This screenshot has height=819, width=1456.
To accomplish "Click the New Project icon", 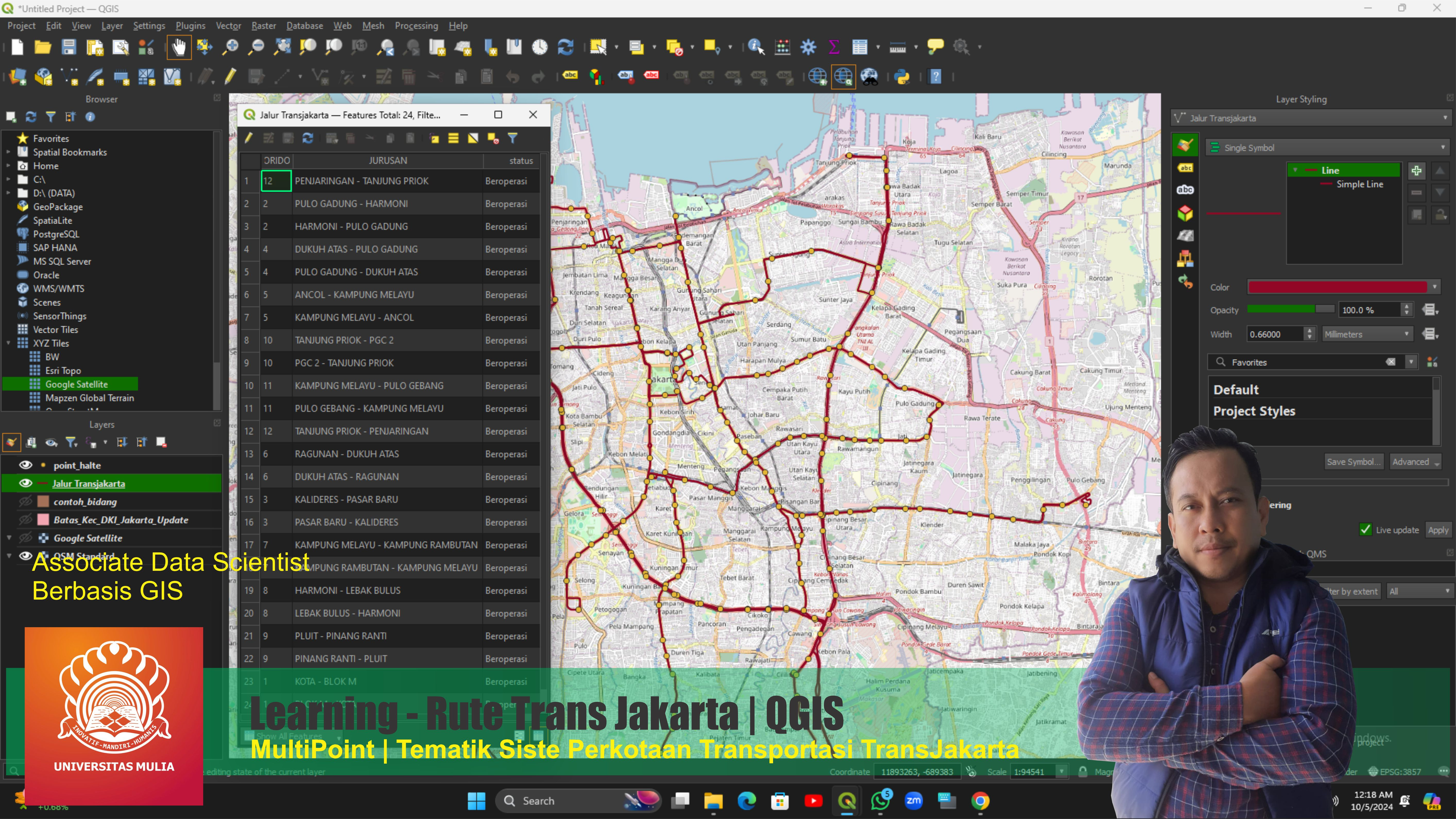I will (x=17, y=47).
